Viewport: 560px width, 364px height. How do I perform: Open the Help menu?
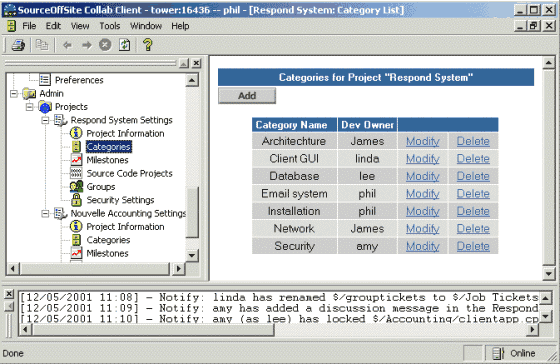coord(180,26)
